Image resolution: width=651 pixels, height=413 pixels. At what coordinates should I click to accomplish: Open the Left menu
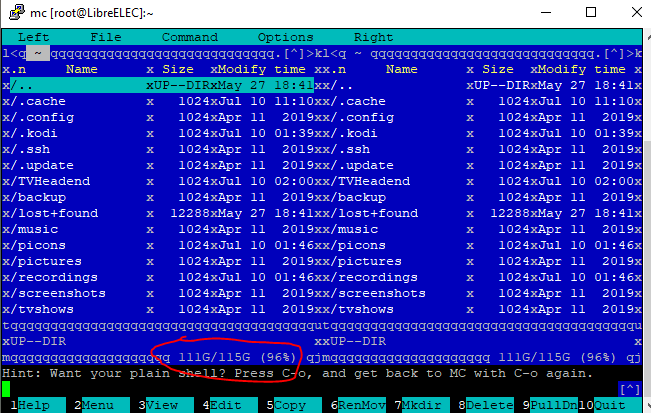33,37
